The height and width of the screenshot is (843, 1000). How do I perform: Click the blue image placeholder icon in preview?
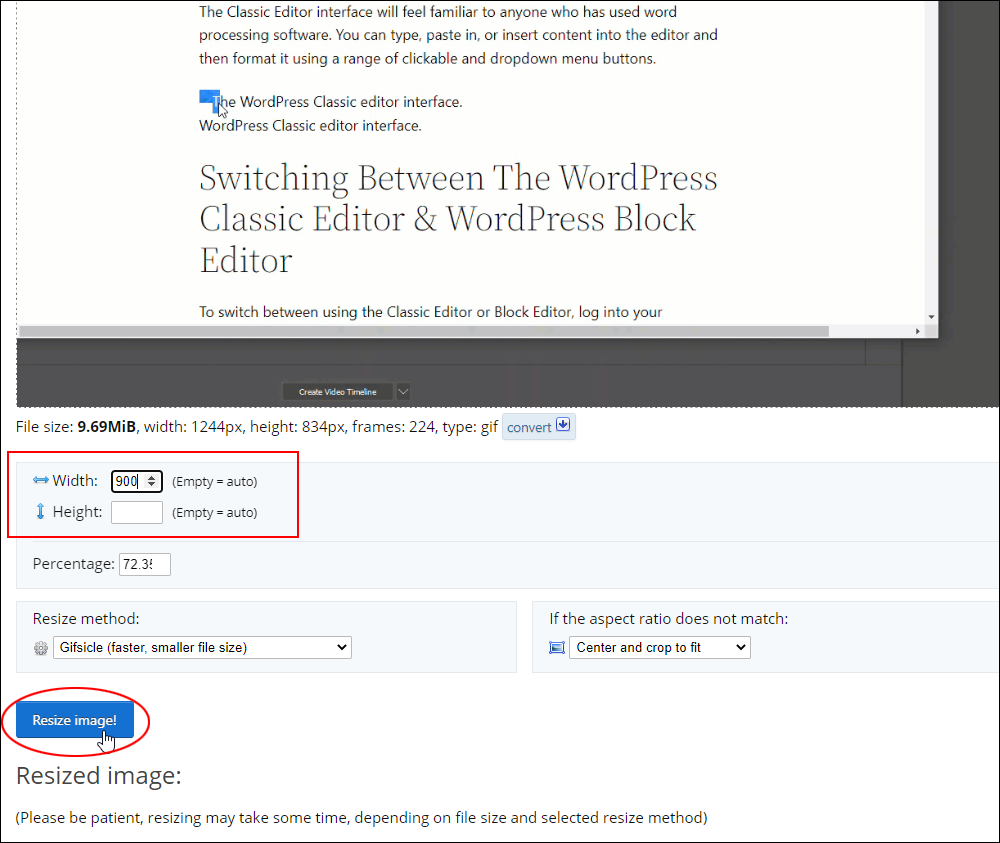point(209,100)
